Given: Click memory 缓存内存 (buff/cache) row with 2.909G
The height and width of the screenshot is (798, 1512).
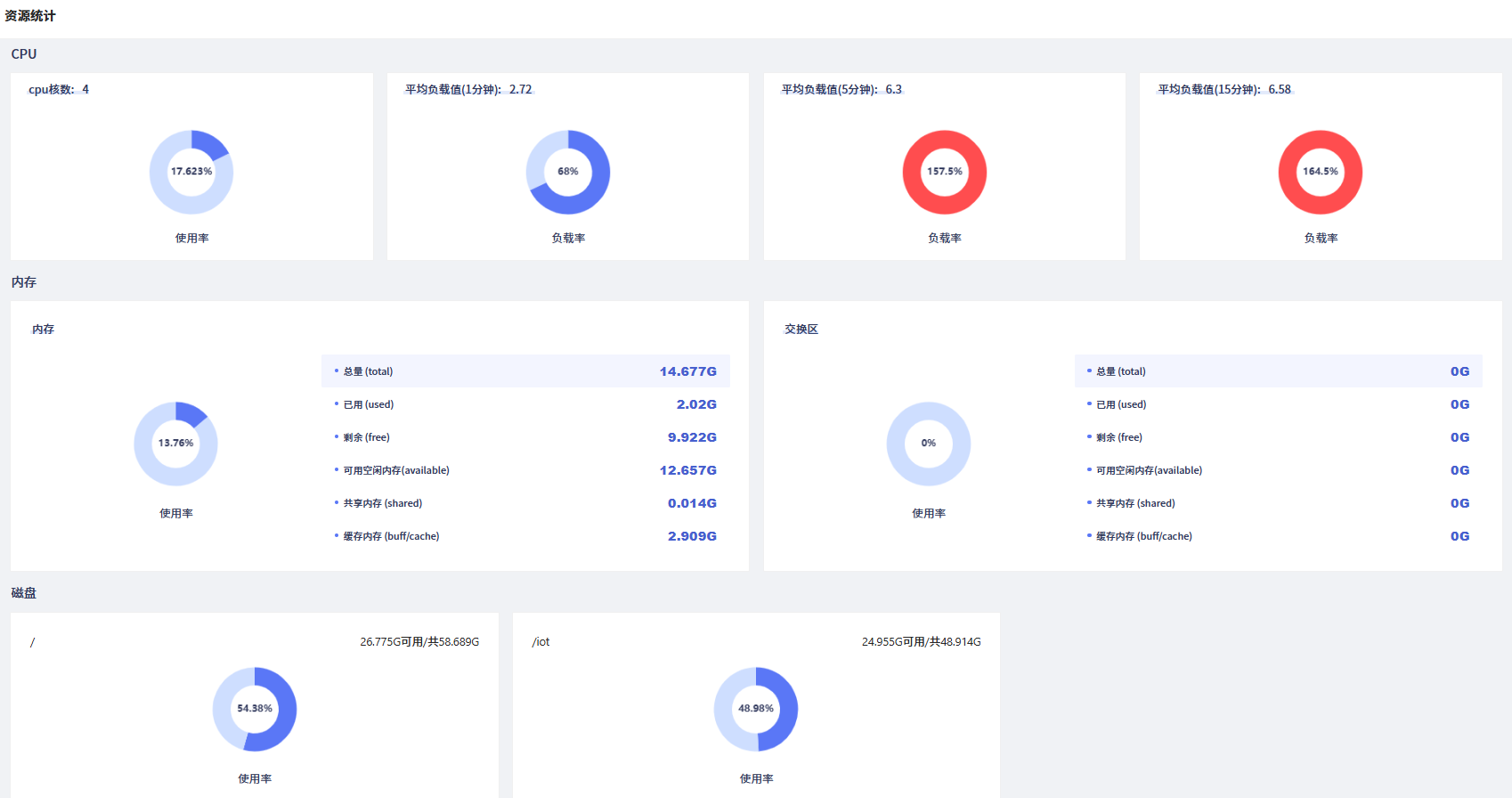Looking at the screenshot, I should pyautogui.click(x=525, y=536).
